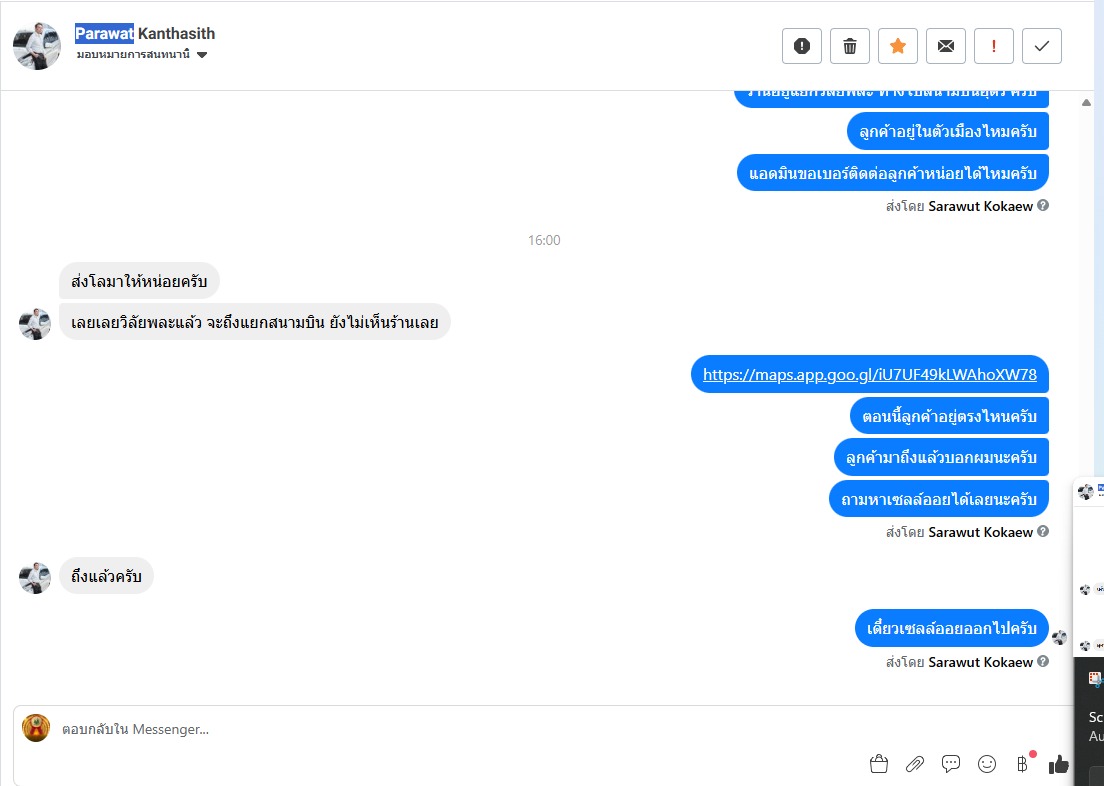The image size is (1104, 786).
Task: Delete conversation using trash can icon
Action: 850,46
